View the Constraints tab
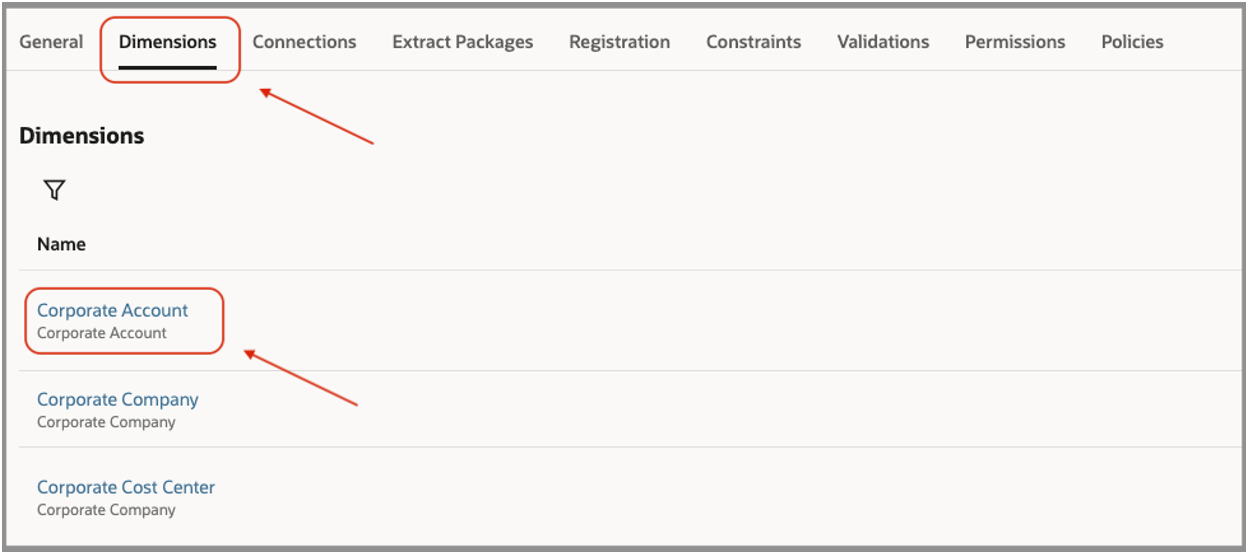Viewport: 1248px width, 555px height. click(753, 42)
